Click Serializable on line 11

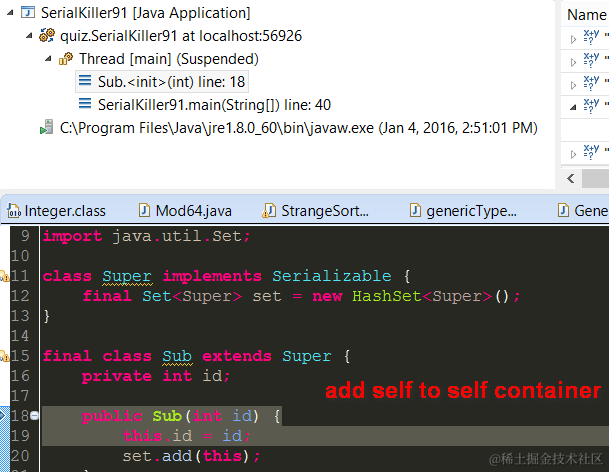(x=332, y=276)
